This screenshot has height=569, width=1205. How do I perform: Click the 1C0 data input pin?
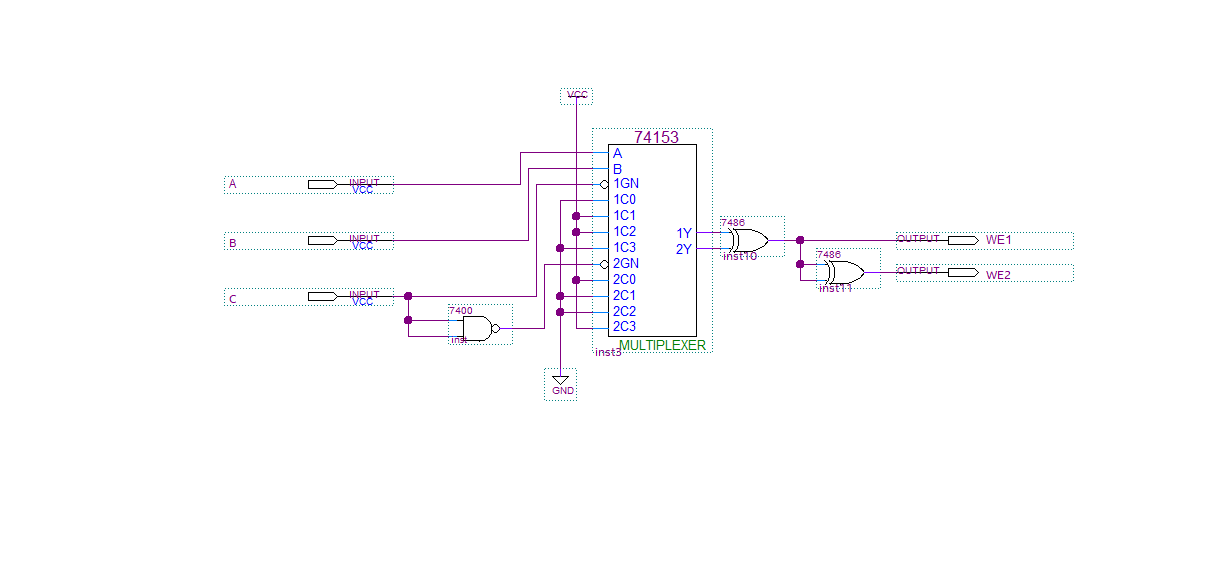pyautogui.click(x=625, y=200)
